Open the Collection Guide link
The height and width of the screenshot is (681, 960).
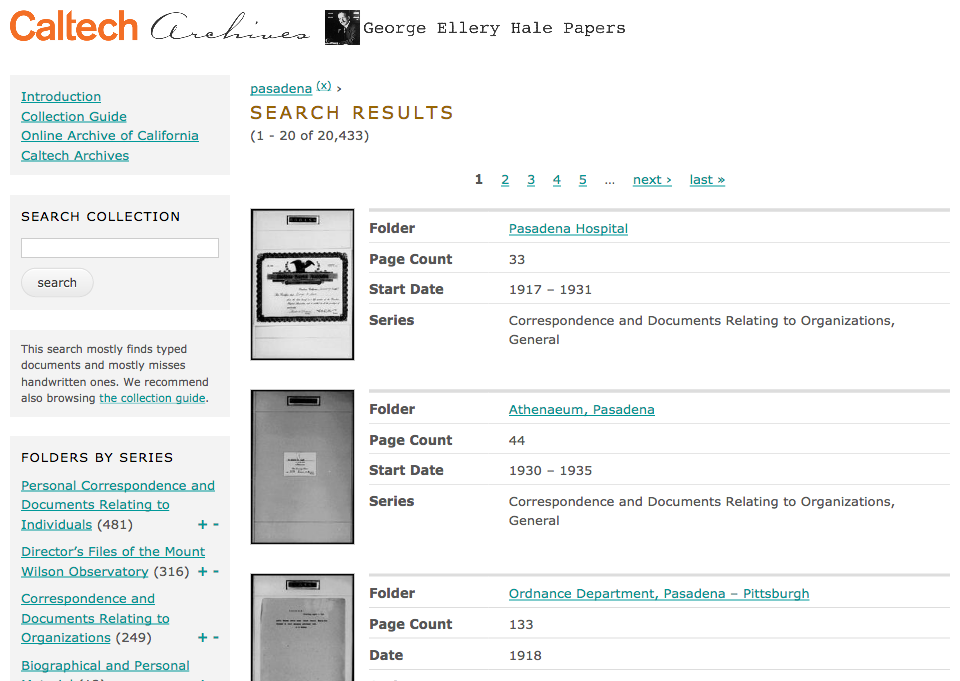[x=74, y=116]
